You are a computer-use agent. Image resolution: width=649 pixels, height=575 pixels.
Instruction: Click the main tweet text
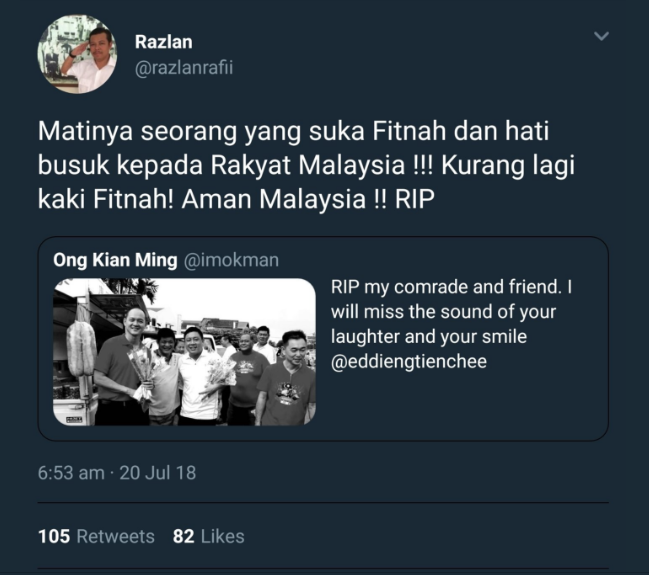point(306,165)
